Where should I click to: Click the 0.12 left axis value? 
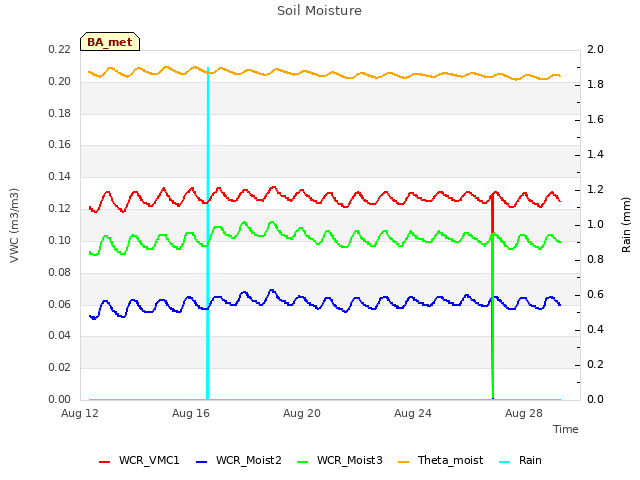pos(60,209)
